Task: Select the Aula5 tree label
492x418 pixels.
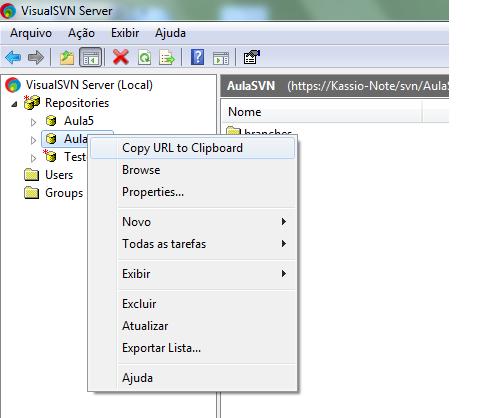Action: (x=79, y=121)
